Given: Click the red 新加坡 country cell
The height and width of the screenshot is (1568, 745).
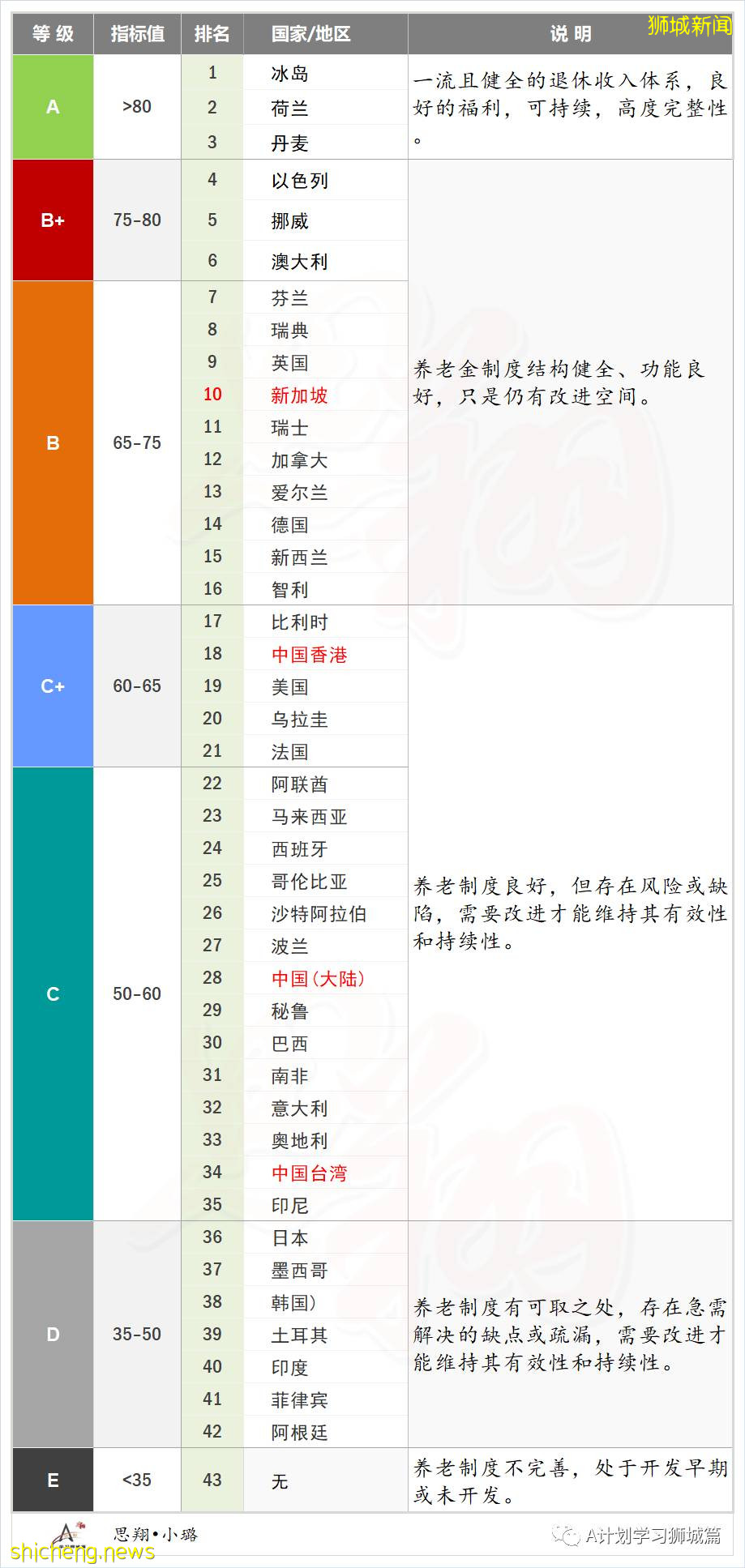Looking at the screenshot, I should tap(325, 395).
